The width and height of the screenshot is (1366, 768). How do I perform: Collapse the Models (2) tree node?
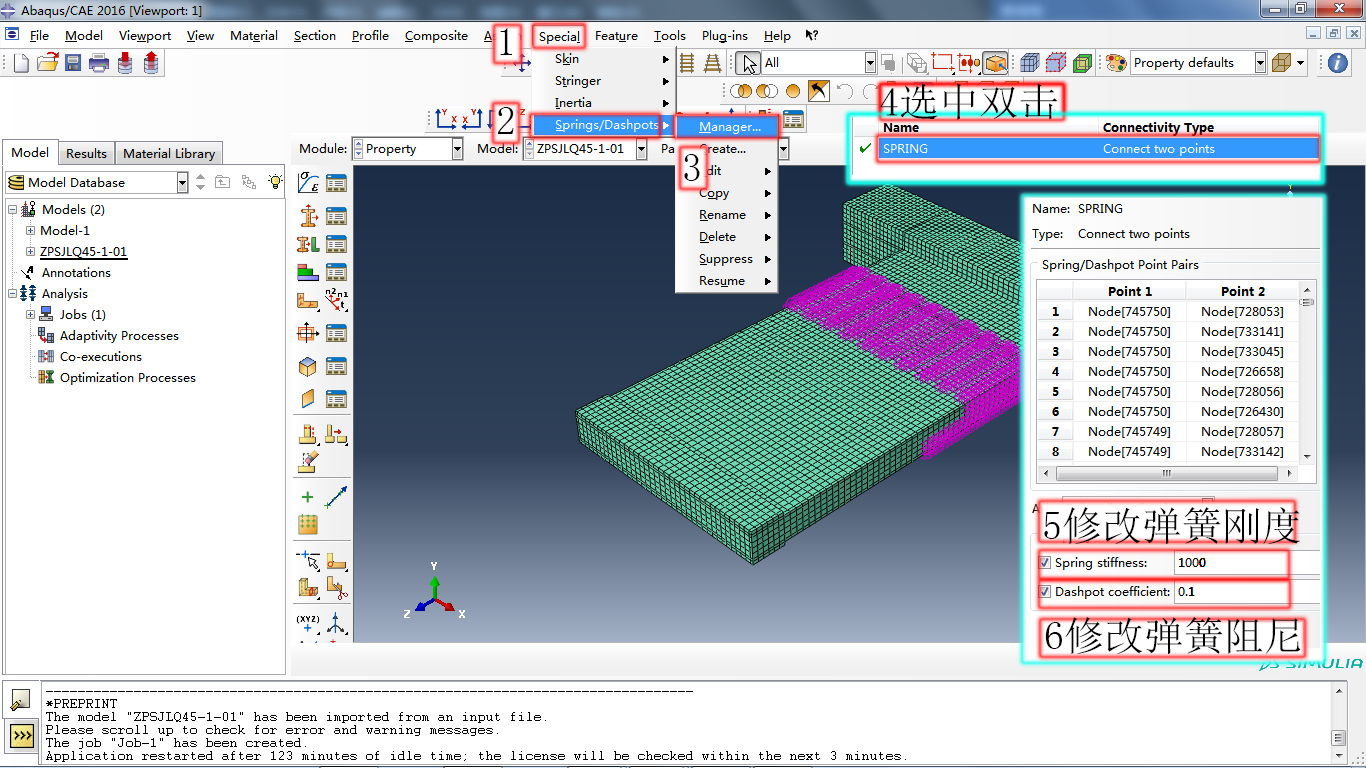tap(12, 210)
